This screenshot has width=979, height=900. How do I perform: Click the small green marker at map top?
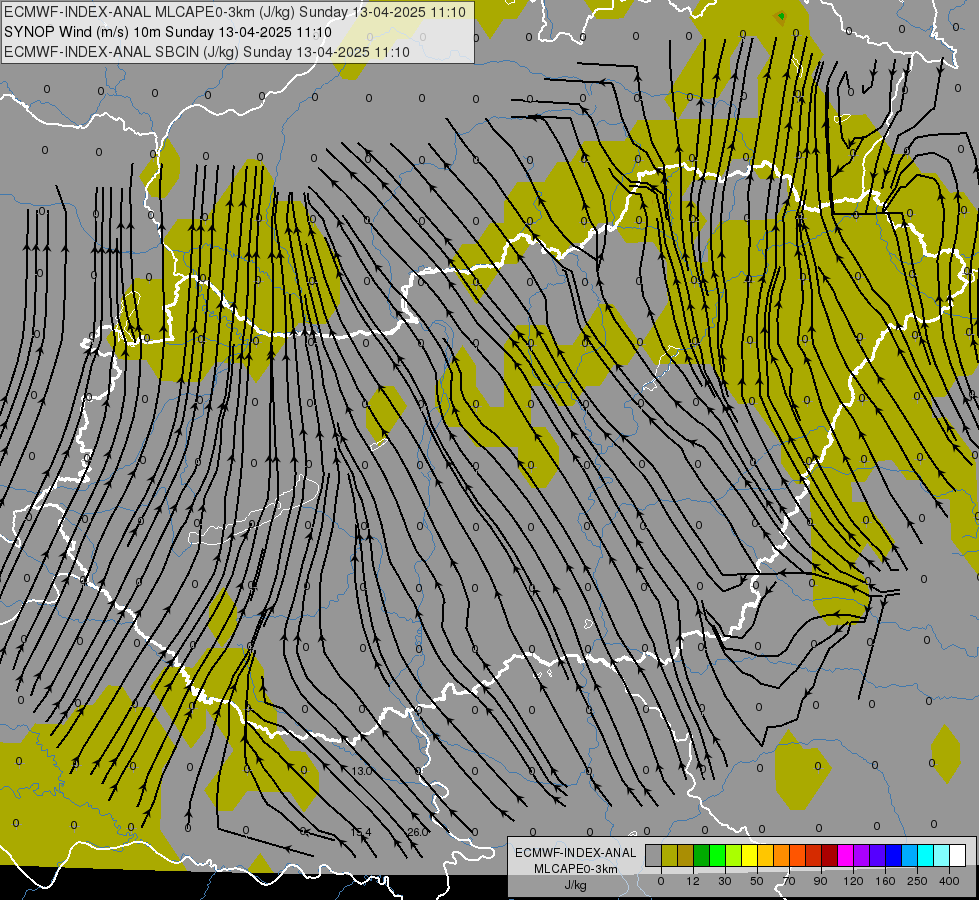[x=781, y=16]
